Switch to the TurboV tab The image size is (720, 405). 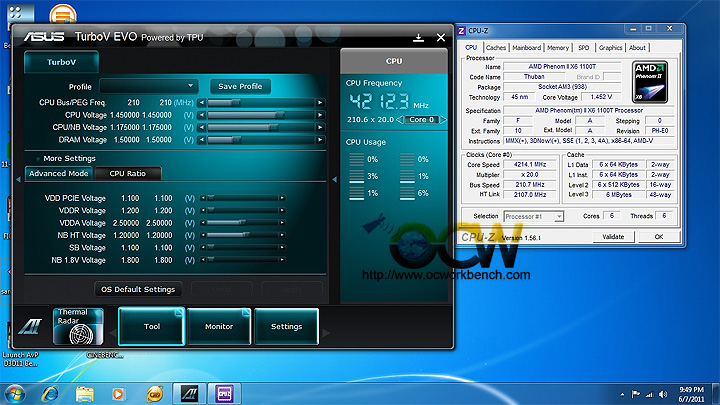pyautogui.click(x=61, y=62)
